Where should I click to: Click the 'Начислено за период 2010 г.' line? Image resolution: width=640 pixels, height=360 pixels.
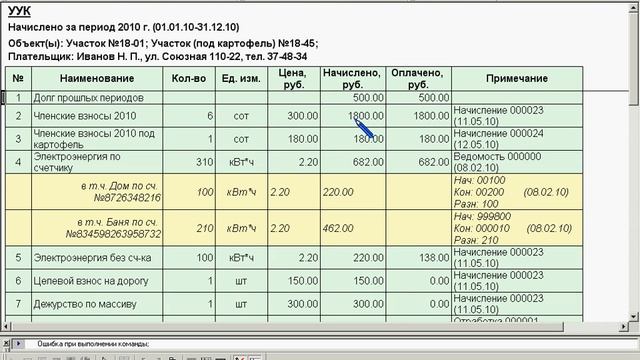point(124,27)
